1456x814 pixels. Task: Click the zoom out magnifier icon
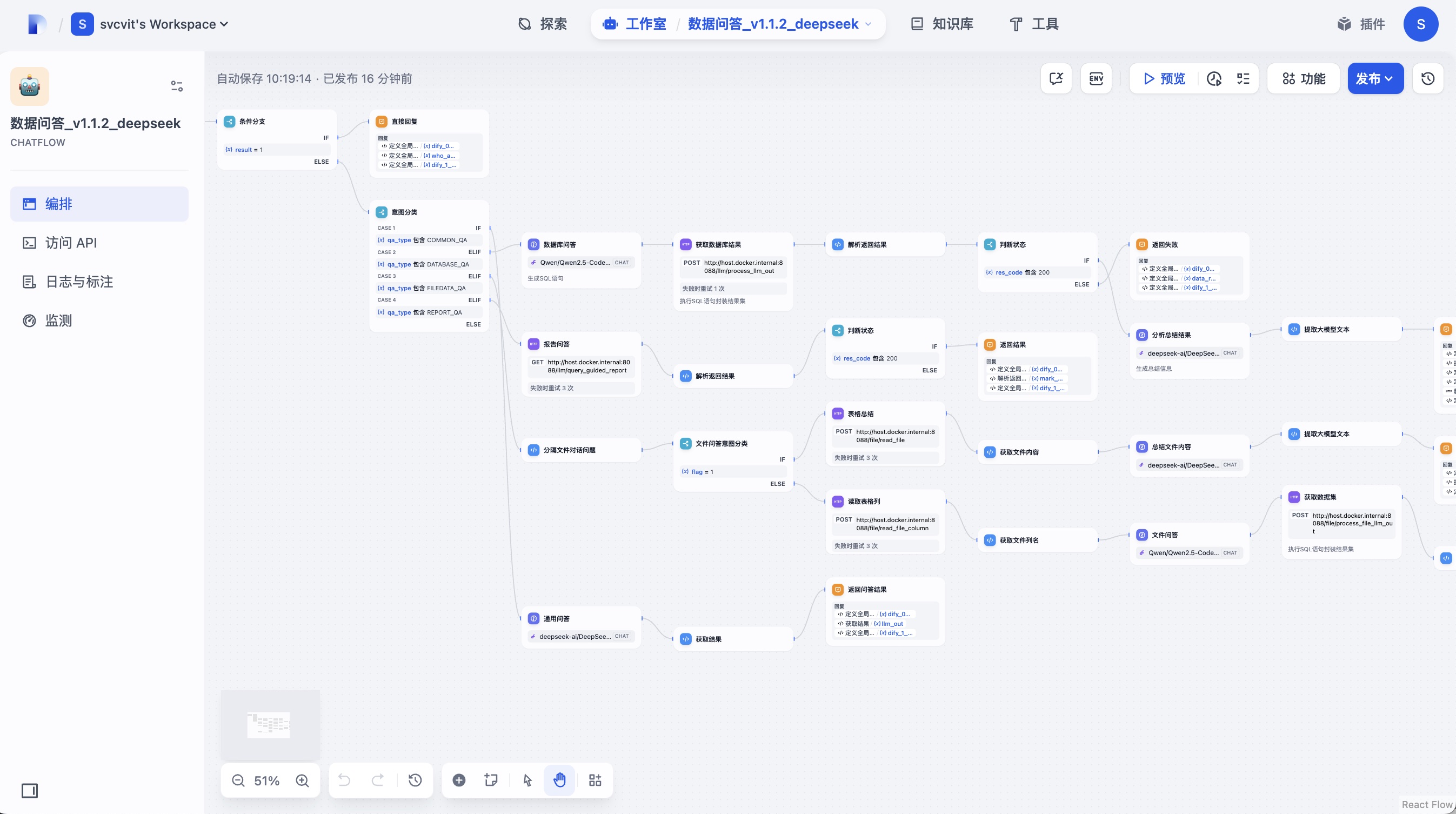(x=238, y=780)
